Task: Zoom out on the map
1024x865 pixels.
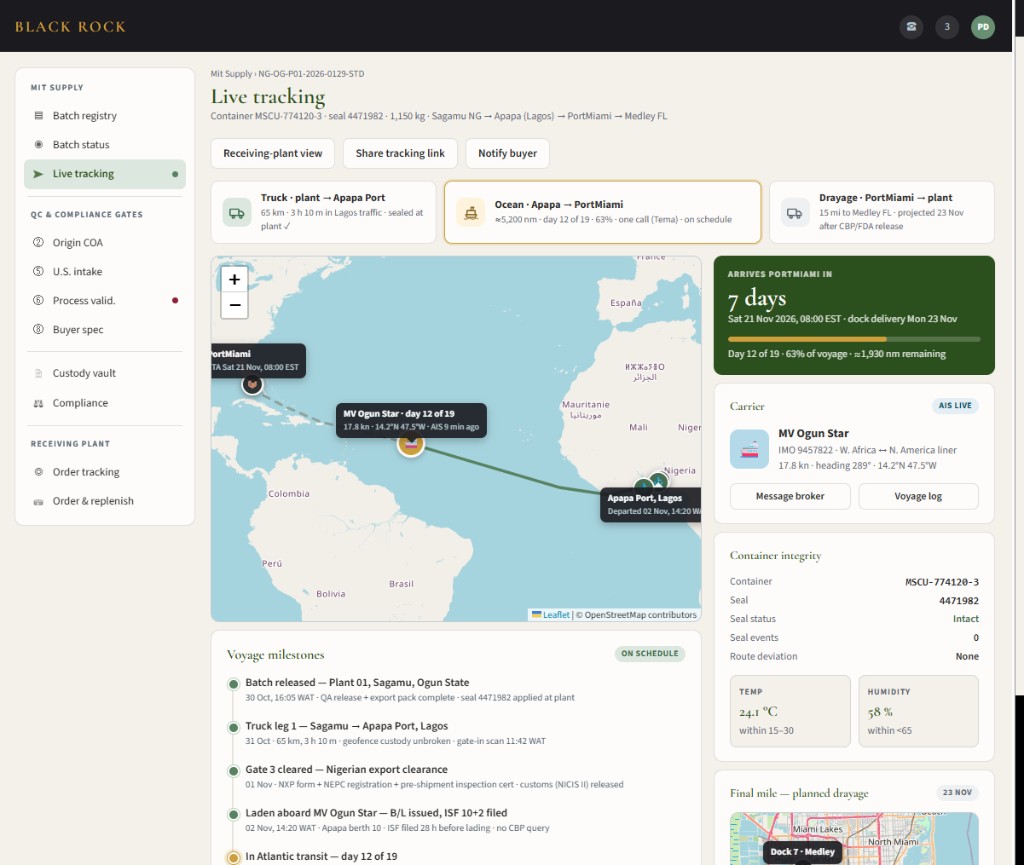Action: tap(234, 305)
